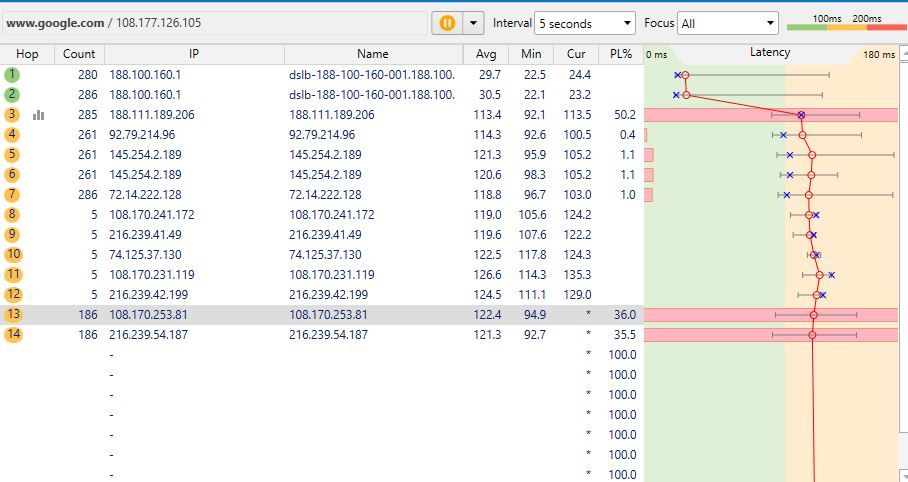Image resolution: width=908 pixels, height=482 pixels.
Task: Click the scrollbar down arrow at bottom right
Action: [903, 475]
